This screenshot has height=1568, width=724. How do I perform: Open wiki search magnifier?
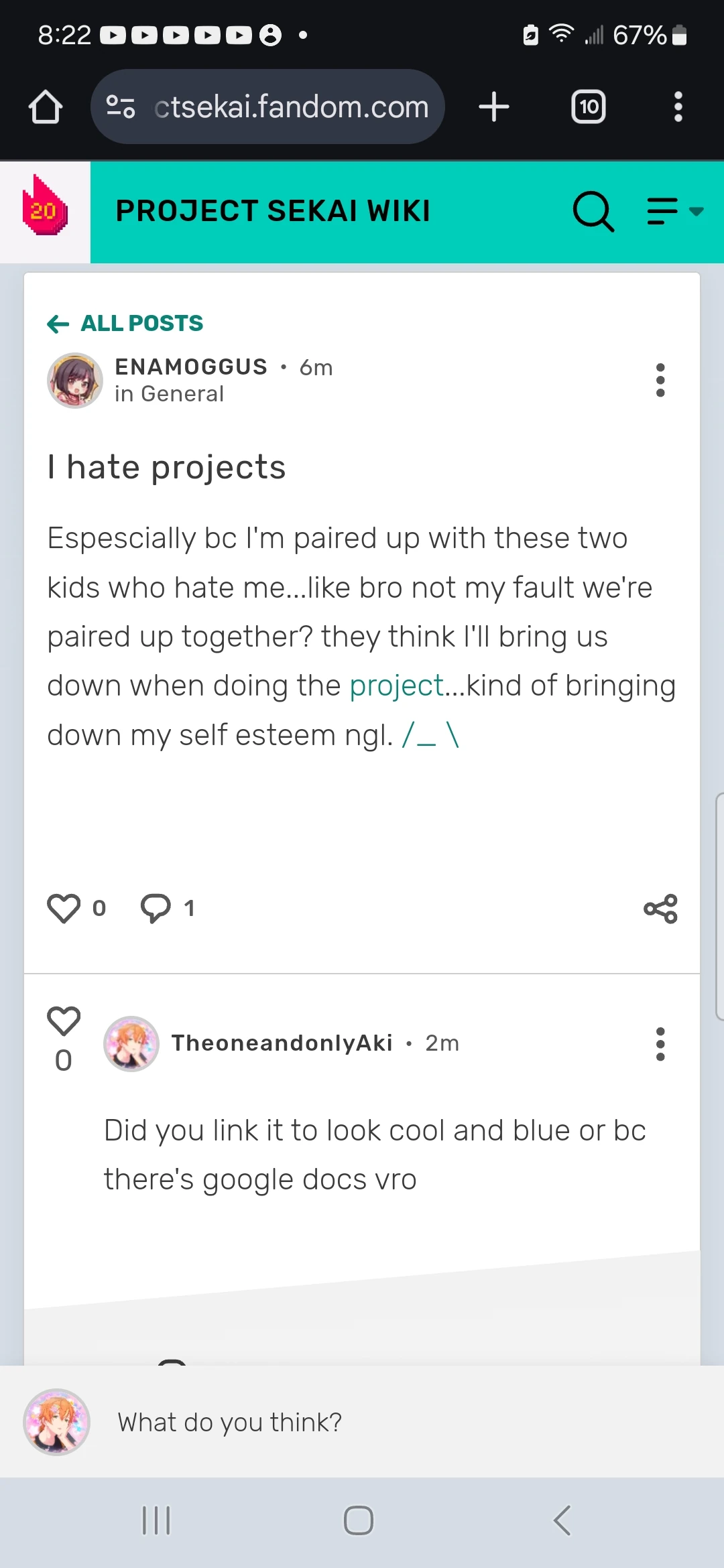[593, 211]
